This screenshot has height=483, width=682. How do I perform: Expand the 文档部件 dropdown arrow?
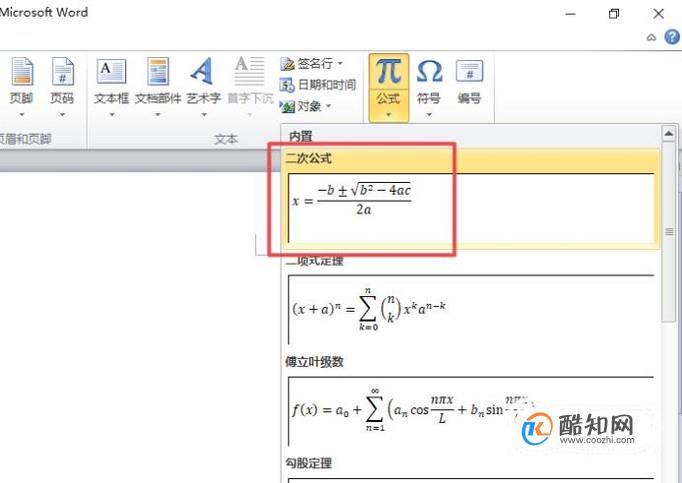point(158,115)
